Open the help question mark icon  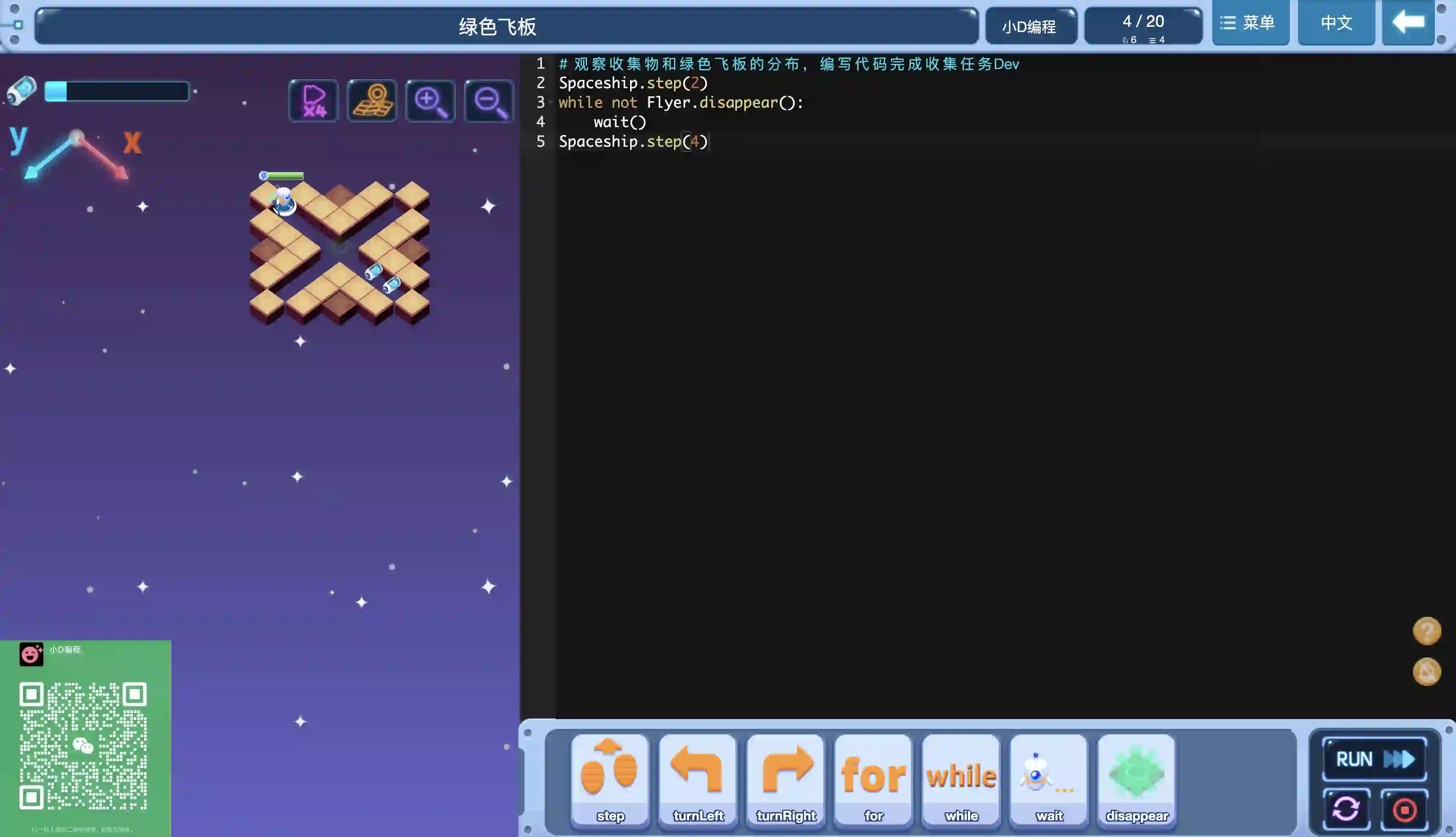pyautogui.click(x=1426, y=631)
